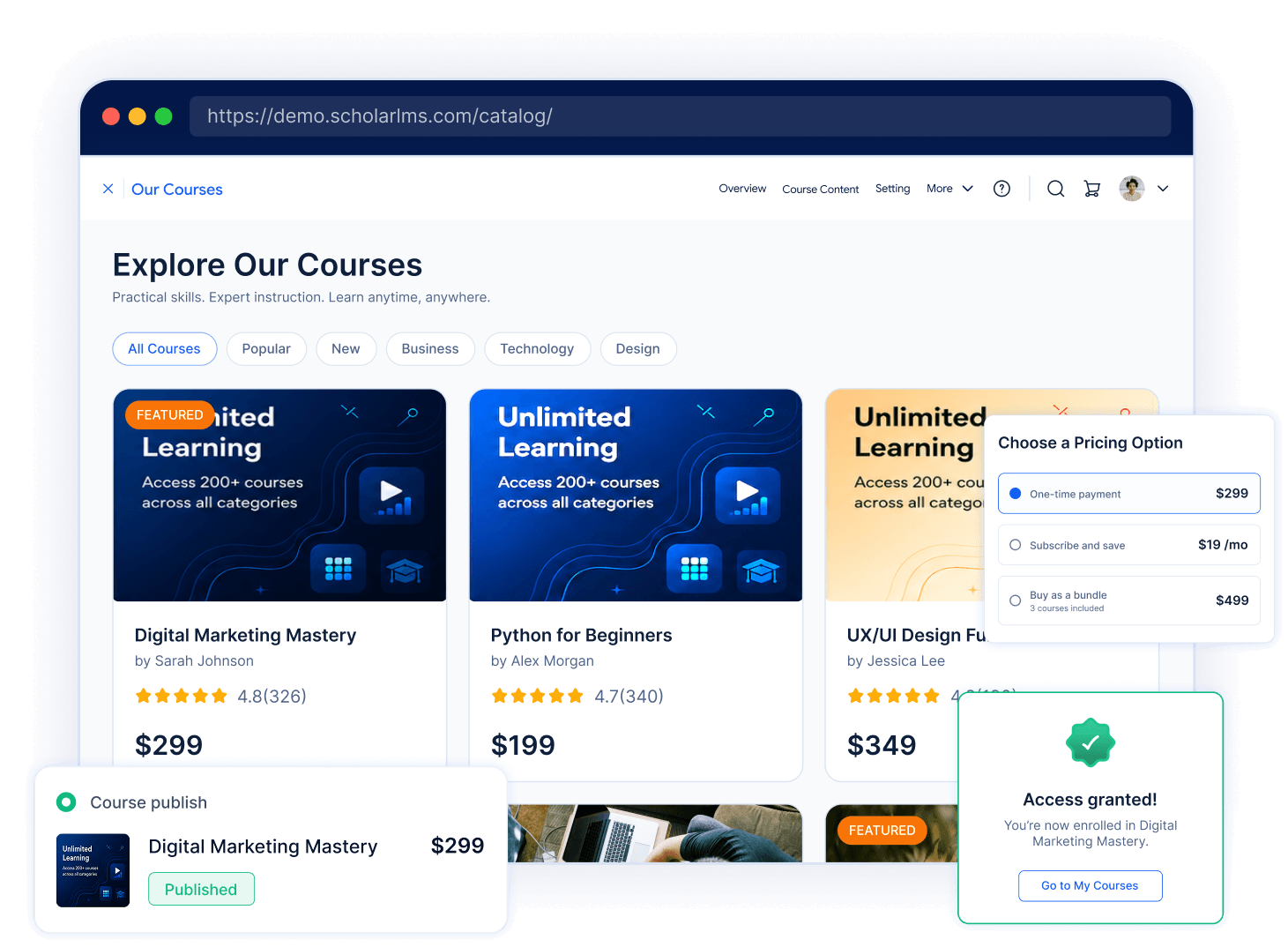The image size is (1288, 947).
Task: Click the Go to My Courses button
Action: [x=1090, y=885]
